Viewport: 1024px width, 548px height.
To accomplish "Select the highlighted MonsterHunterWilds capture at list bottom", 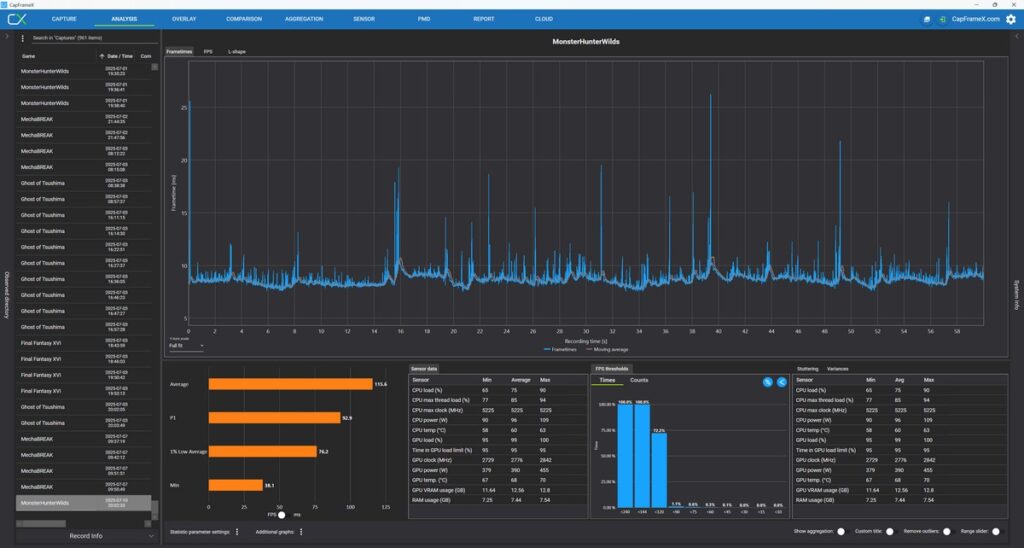I will [x=84, y=503].
